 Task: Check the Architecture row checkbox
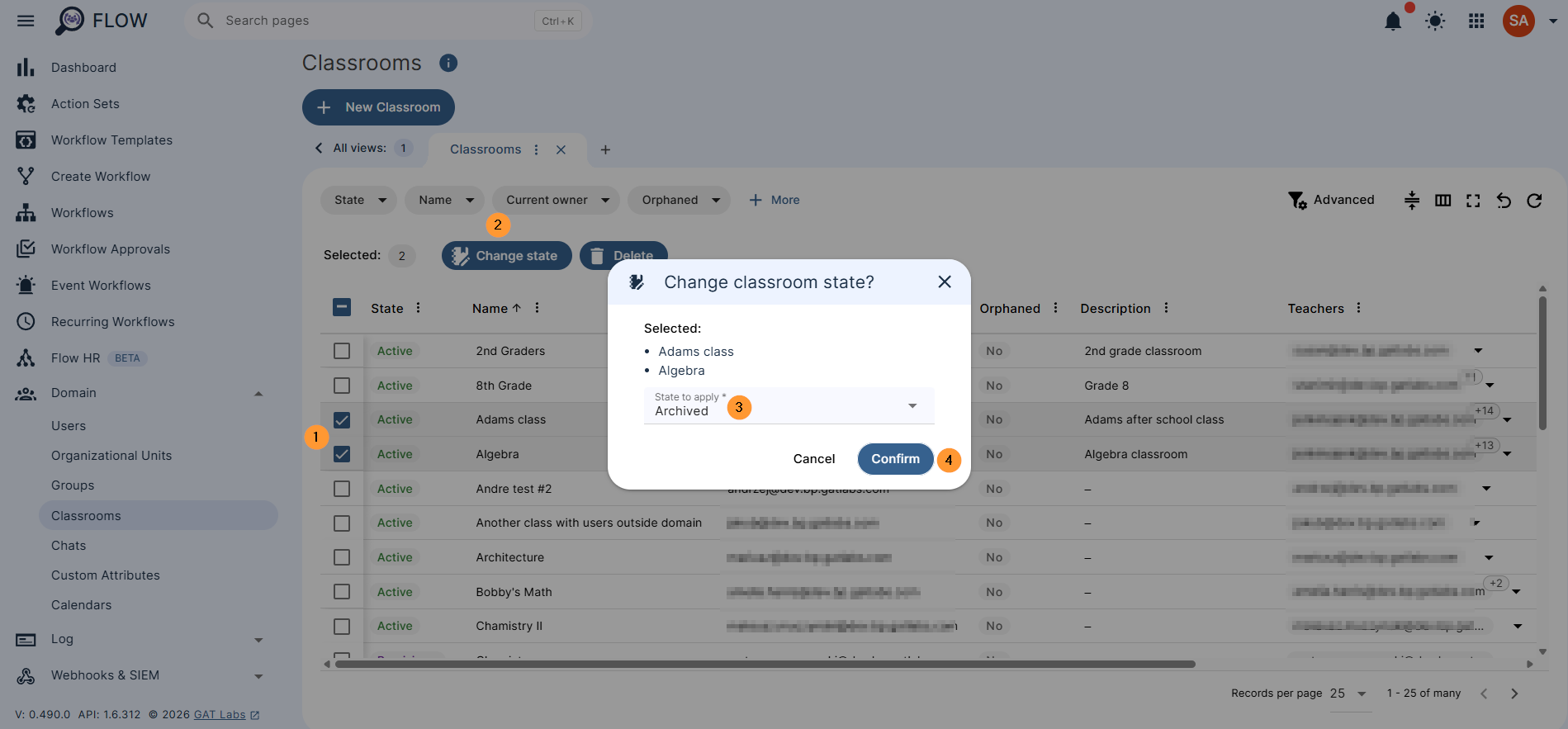click(x=342, y=557)
